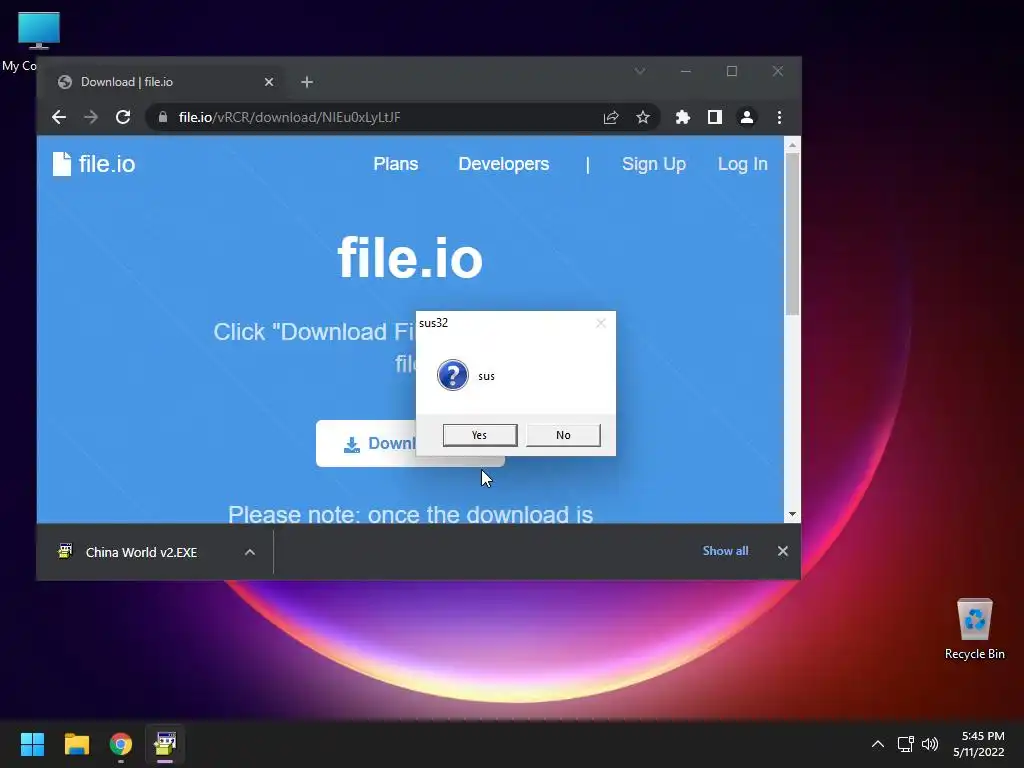The image size is (1024, 768).
Task: Close the Download | file.io tab
Action: click(269, 82)
